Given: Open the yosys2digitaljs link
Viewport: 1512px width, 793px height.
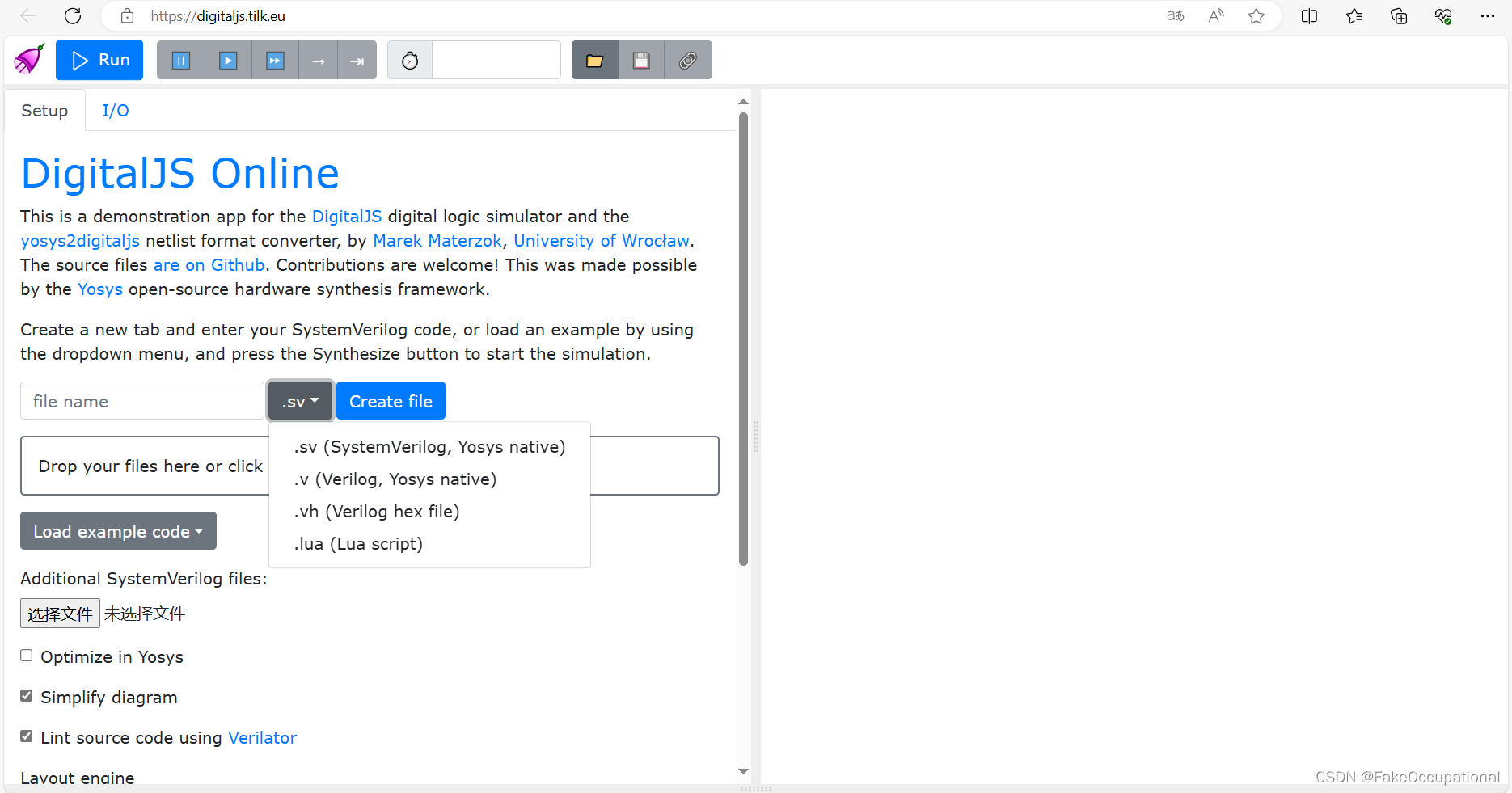Looking at the screenshot, I should click(x=80, y=241).
